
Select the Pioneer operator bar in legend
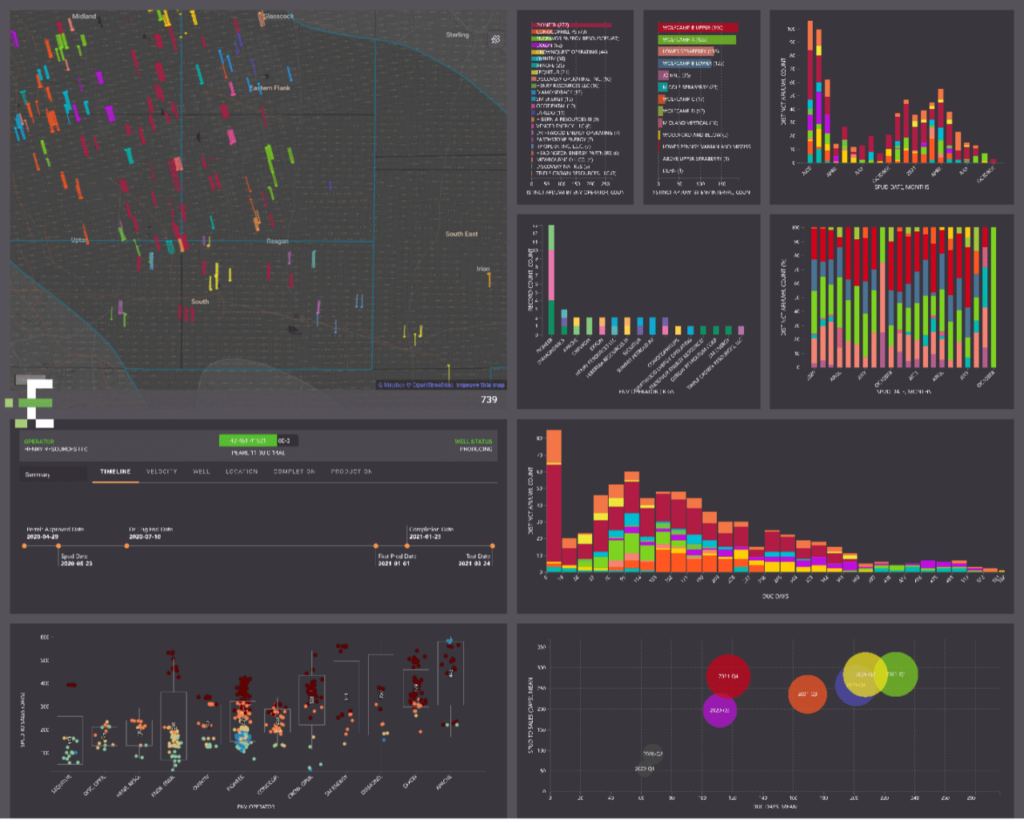click(x=571, y=23)
